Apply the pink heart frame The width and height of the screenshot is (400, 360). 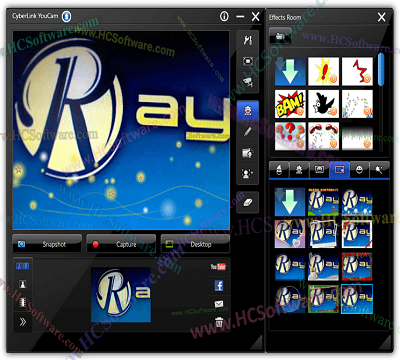coord(290,234)
